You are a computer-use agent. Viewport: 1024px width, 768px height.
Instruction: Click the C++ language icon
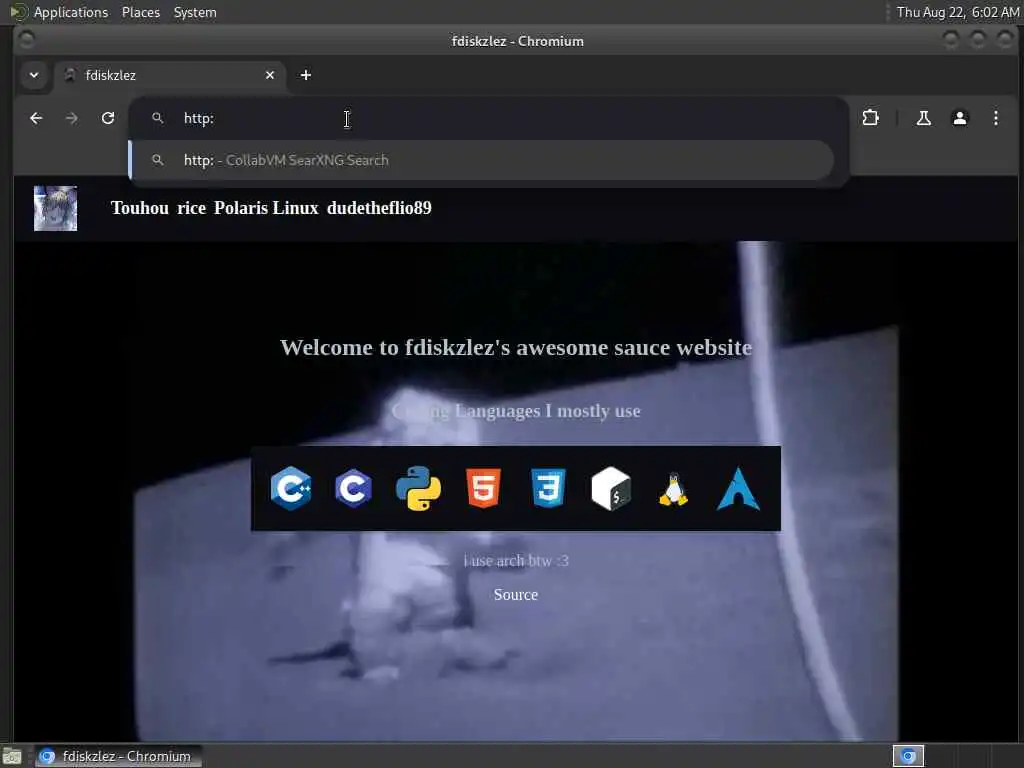[291, 488]
